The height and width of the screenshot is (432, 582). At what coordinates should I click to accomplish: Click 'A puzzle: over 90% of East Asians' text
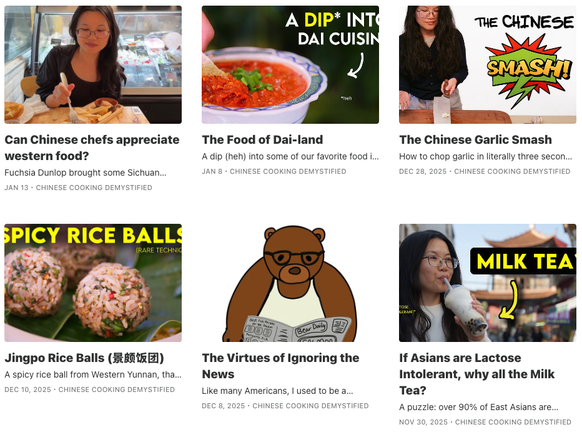pyautogui.click(x=479, y=408)
